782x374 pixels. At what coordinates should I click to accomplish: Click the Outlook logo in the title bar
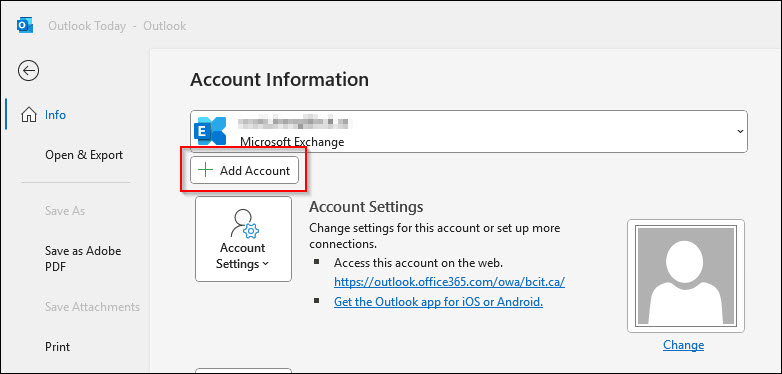[25, 25]
